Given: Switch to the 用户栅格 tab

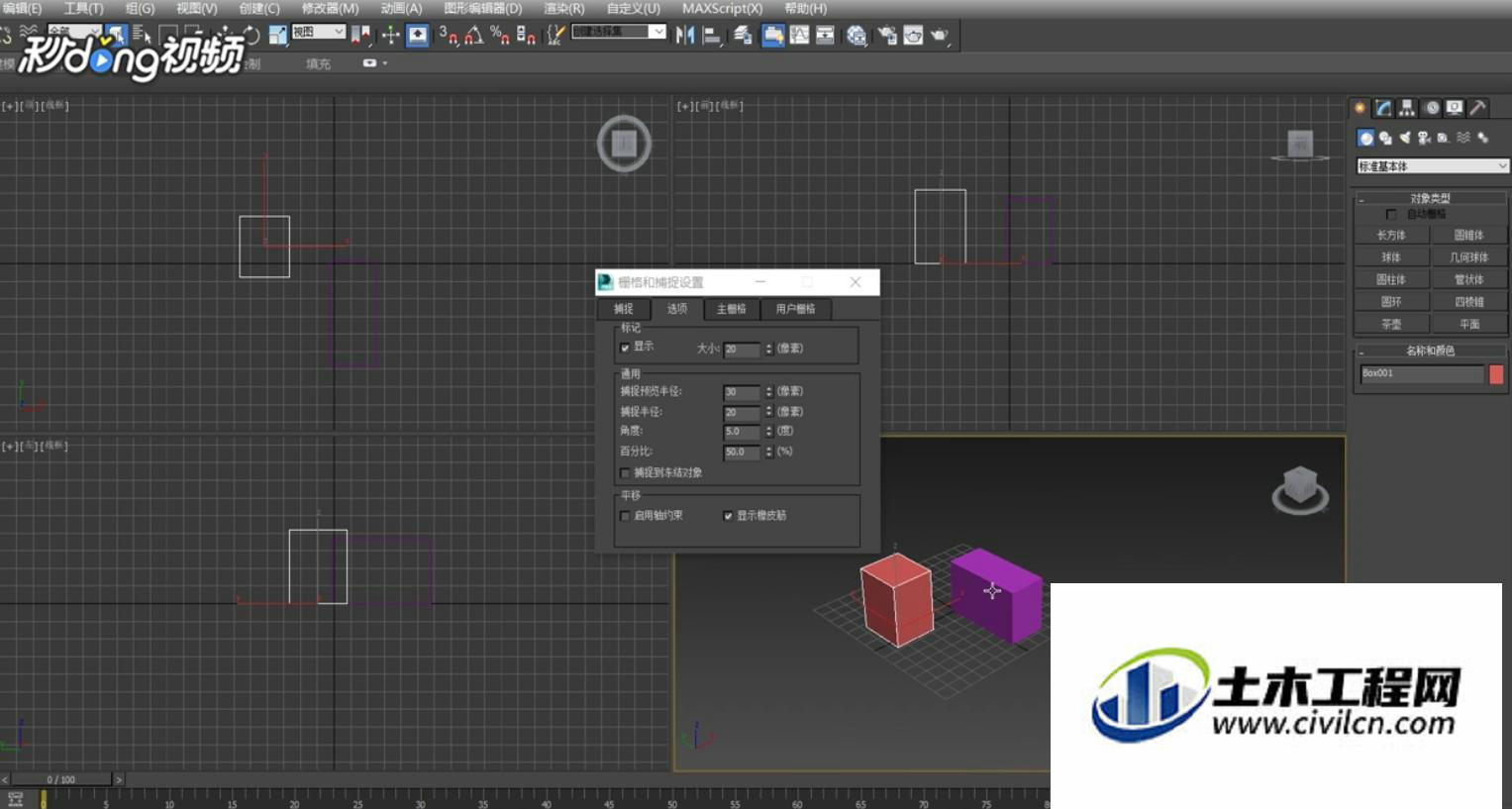Looking at the screenshot, I should coord(795,309).
